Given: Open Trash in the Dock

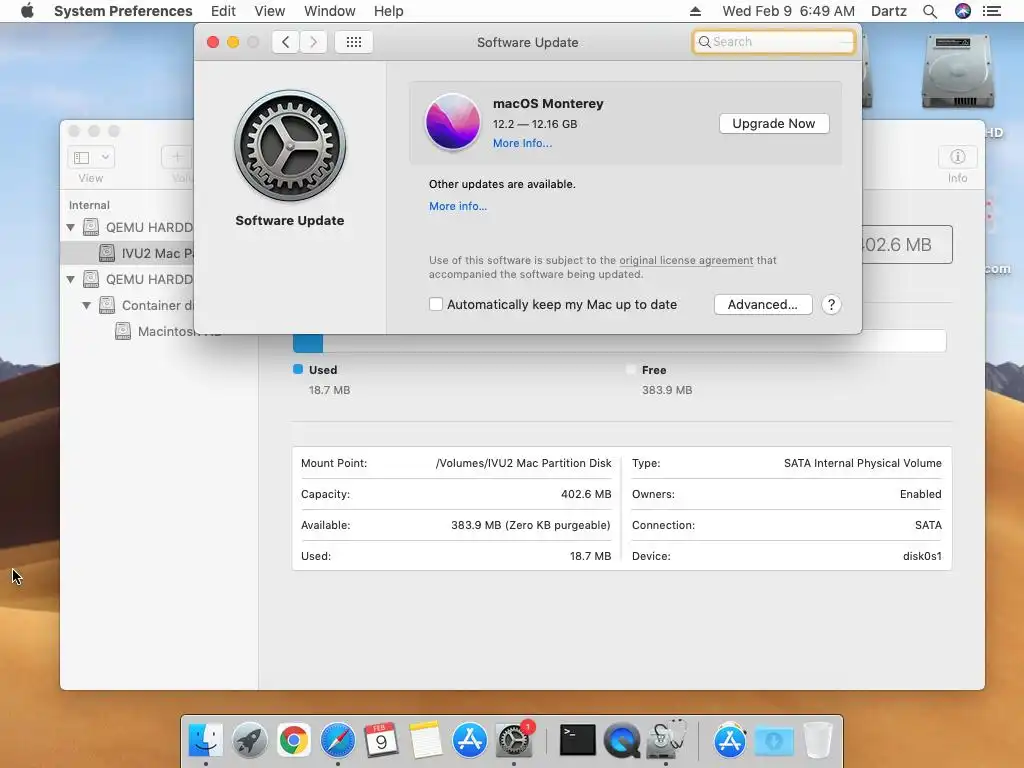Looking at the screenshot, I should [x=817, y=740].
